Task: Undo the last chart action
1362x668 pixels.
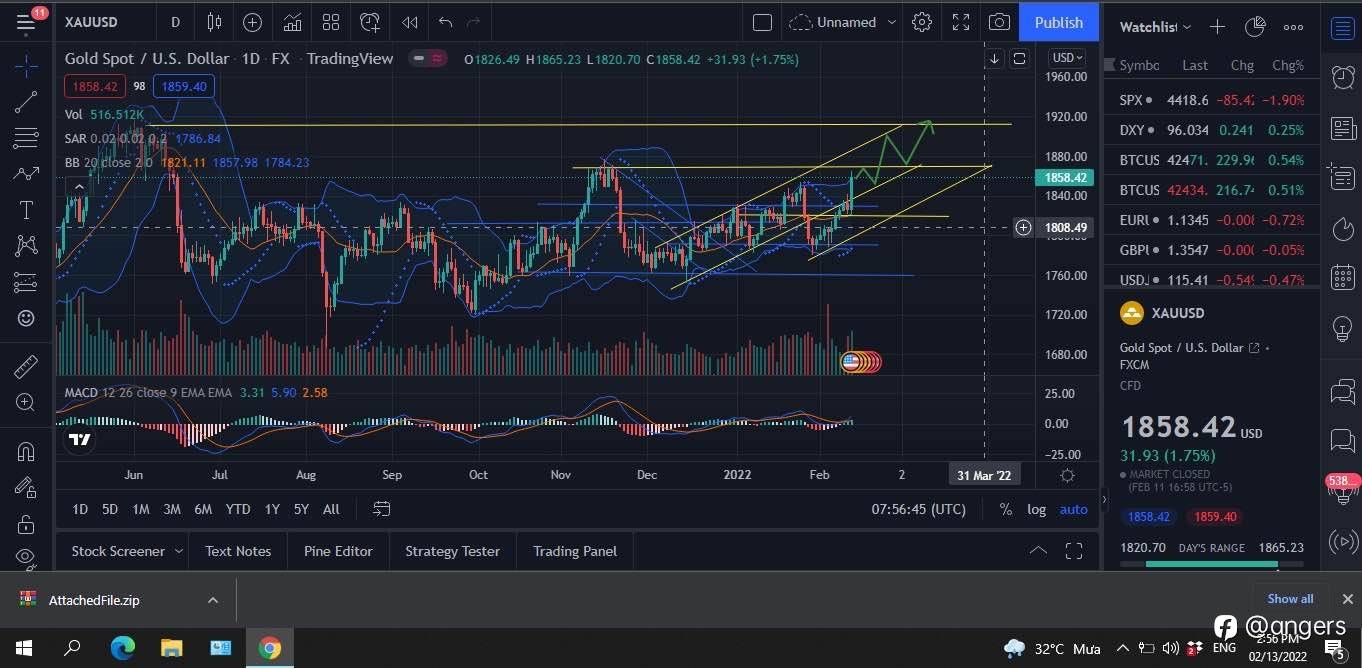Action: pos(445,22)
